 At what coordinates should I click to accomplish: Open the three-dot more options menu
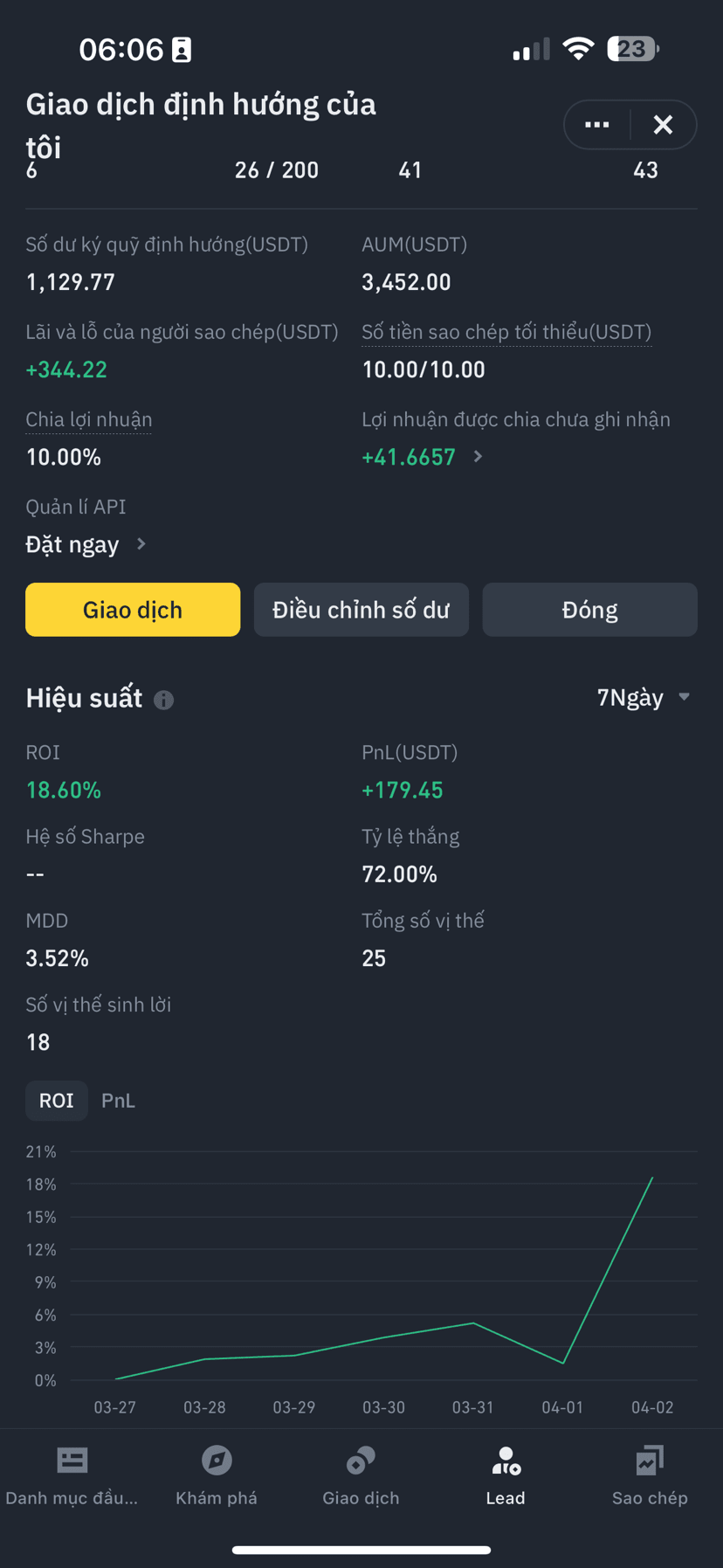[x=597, y=125]
